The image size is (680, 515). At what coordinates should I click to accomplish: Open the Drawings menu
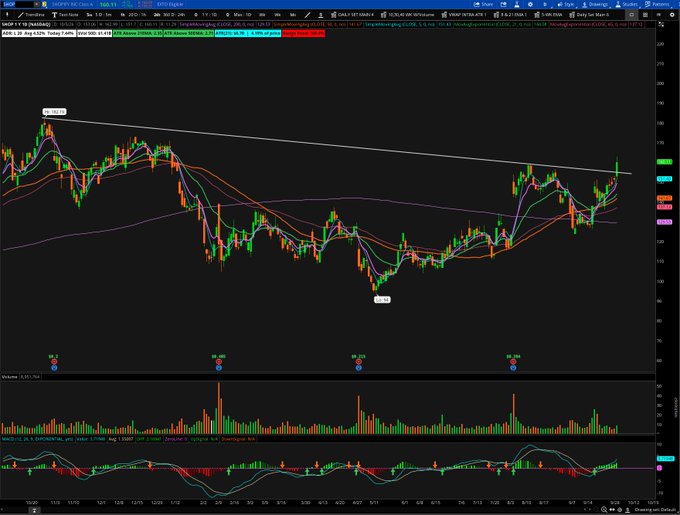tap(595, 4)
